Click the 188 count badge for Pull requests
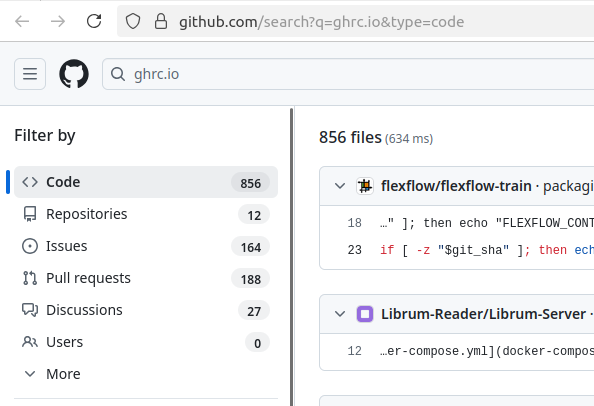Screen dimensions: 594x406 [x=250, y=279]
